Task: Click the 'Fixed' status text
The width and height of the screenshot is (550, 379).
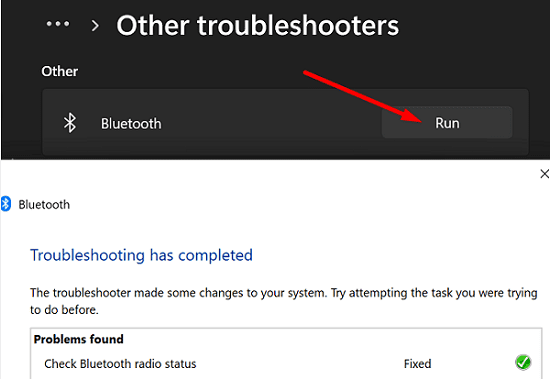Action: [x=417, y=364]
